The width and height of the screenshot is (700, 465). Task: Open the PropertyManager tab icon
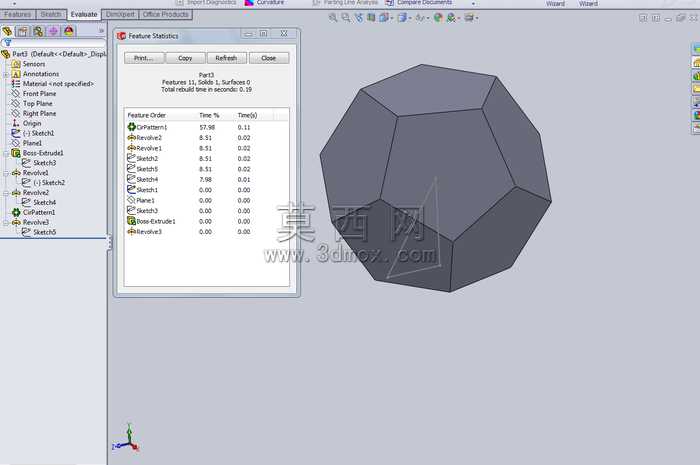pos(22,31)
